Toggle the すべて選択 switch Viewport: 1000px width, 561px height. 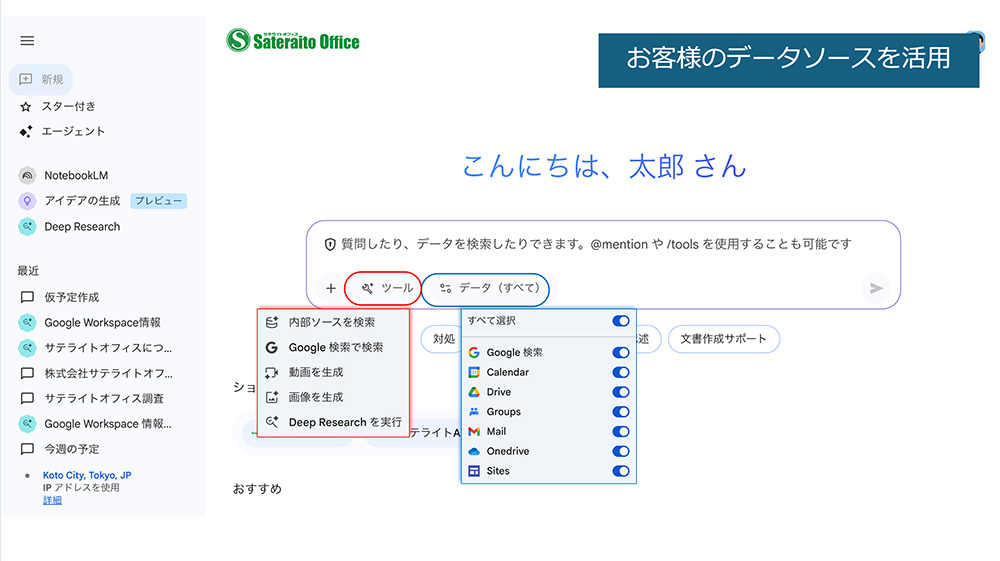click(620, 321)
